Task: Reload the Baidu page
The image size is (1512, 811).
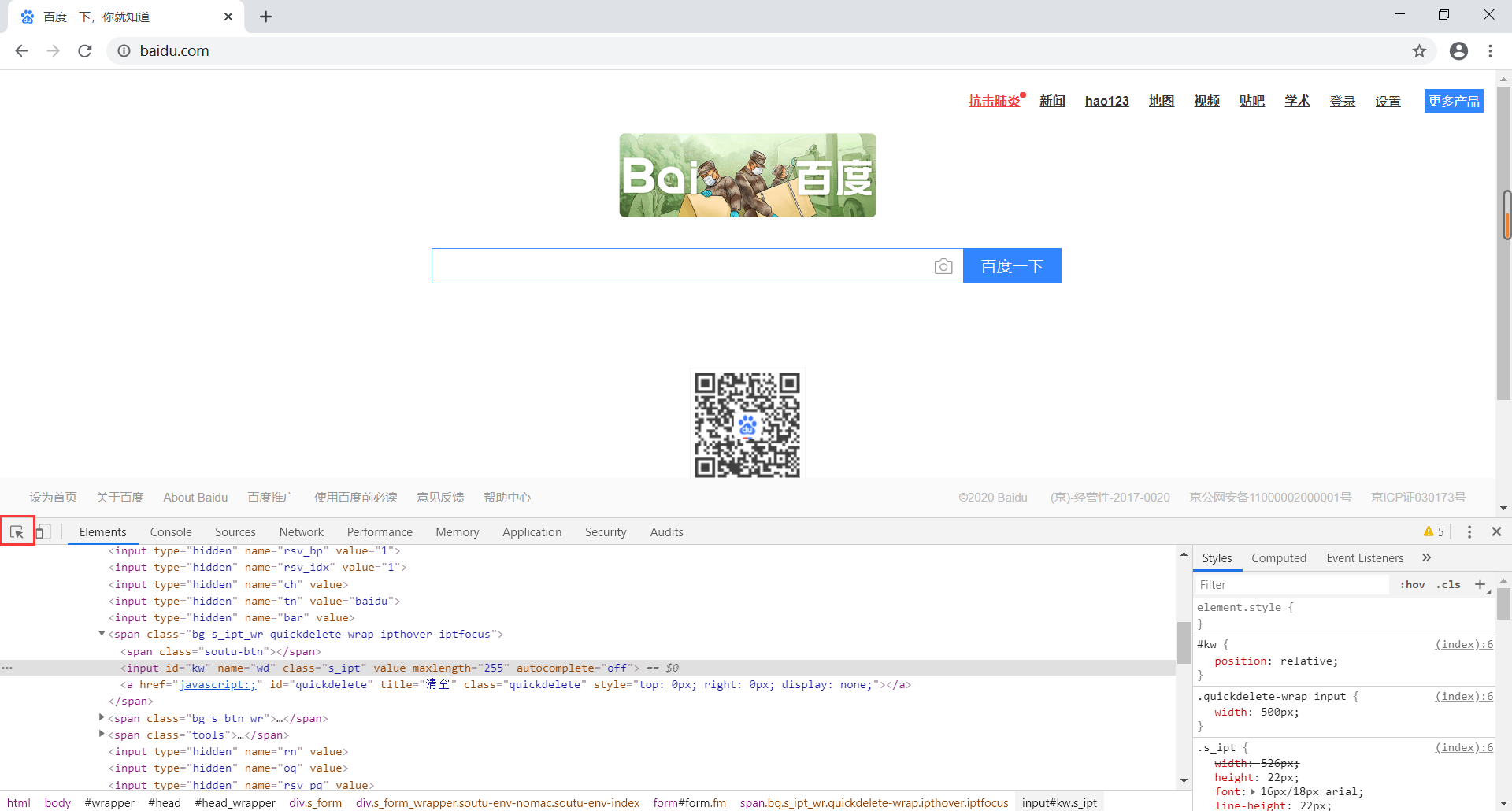Action: tap(85, 51)
